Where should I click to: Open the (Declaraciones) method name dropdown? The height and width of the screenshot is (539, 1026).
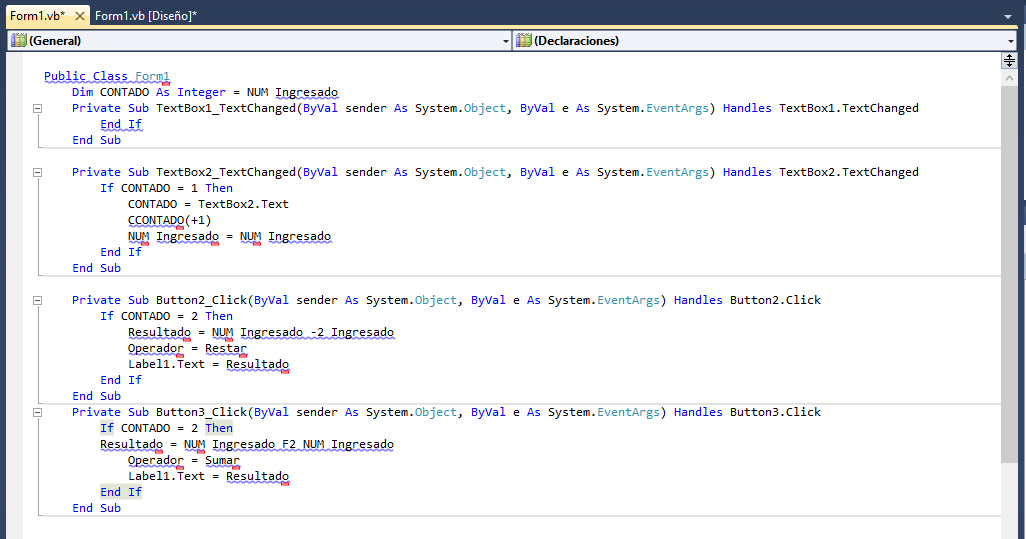(764, 41)
